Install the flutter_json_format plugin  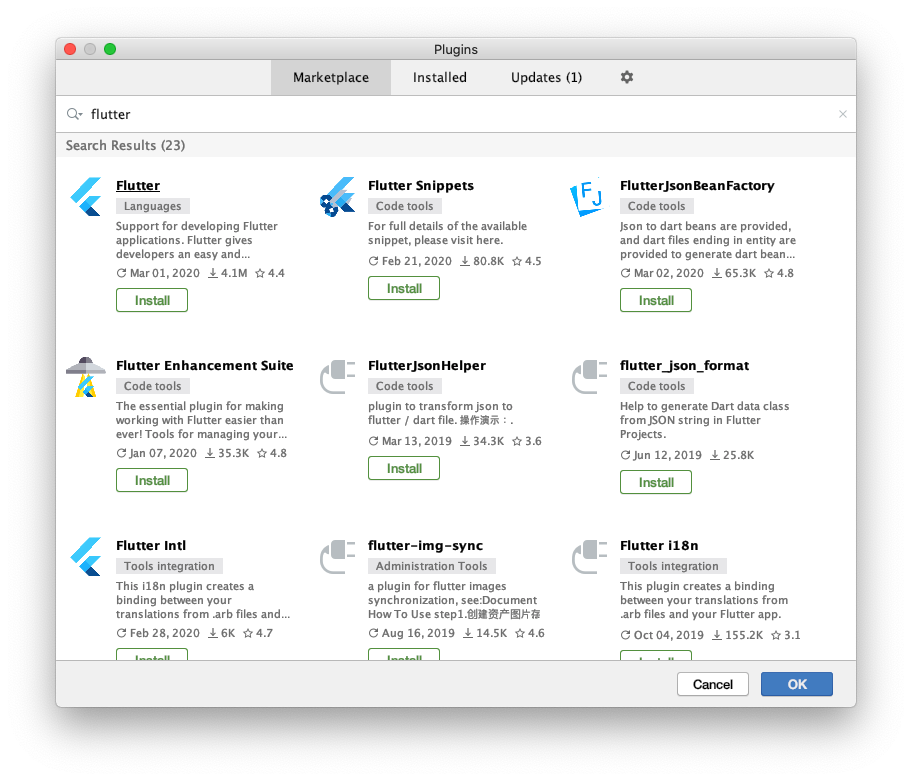(656, 482)
